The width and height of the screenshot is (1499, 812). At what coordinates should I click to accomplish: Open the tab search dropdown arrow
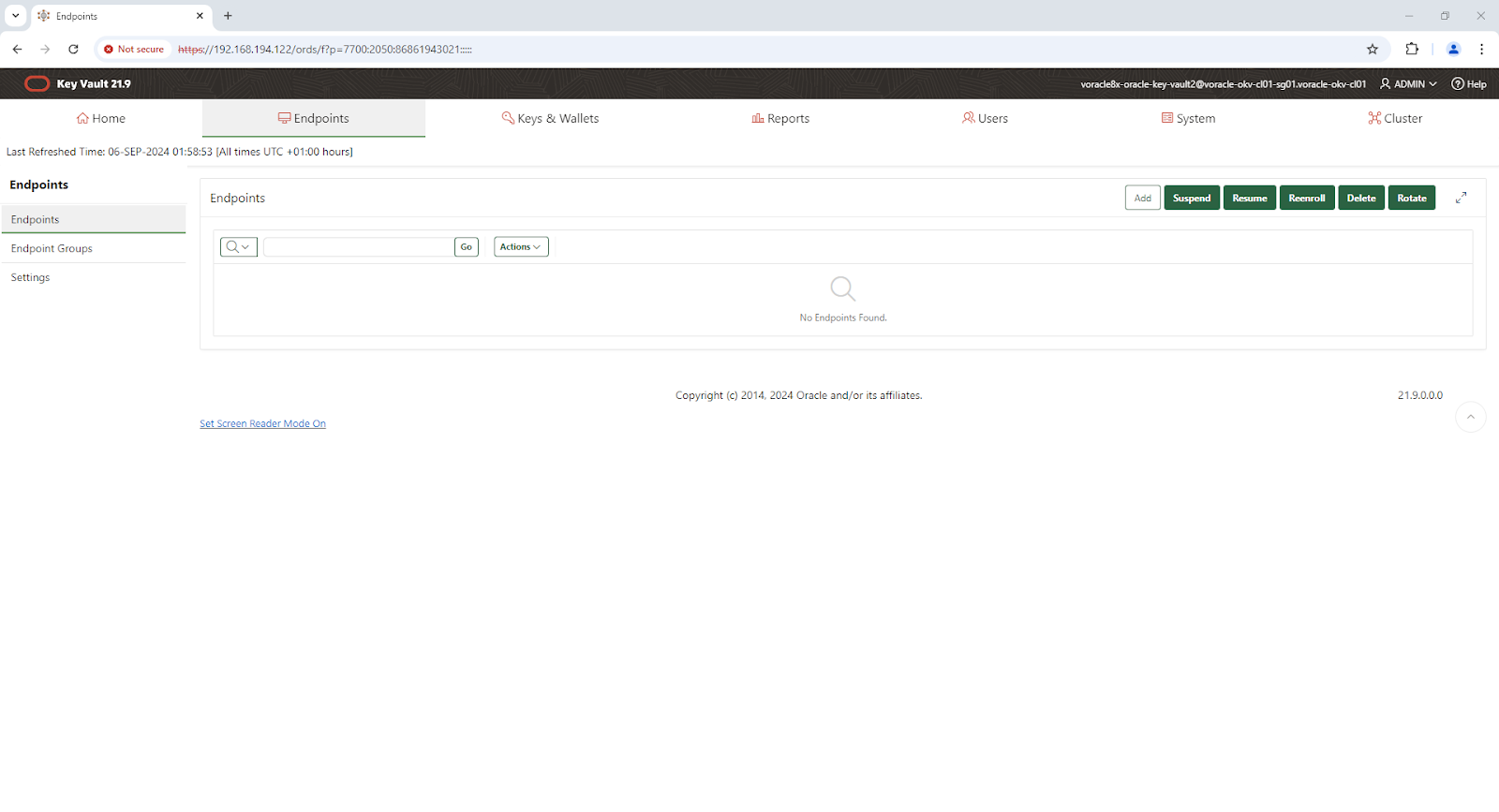tap(15, 16)
